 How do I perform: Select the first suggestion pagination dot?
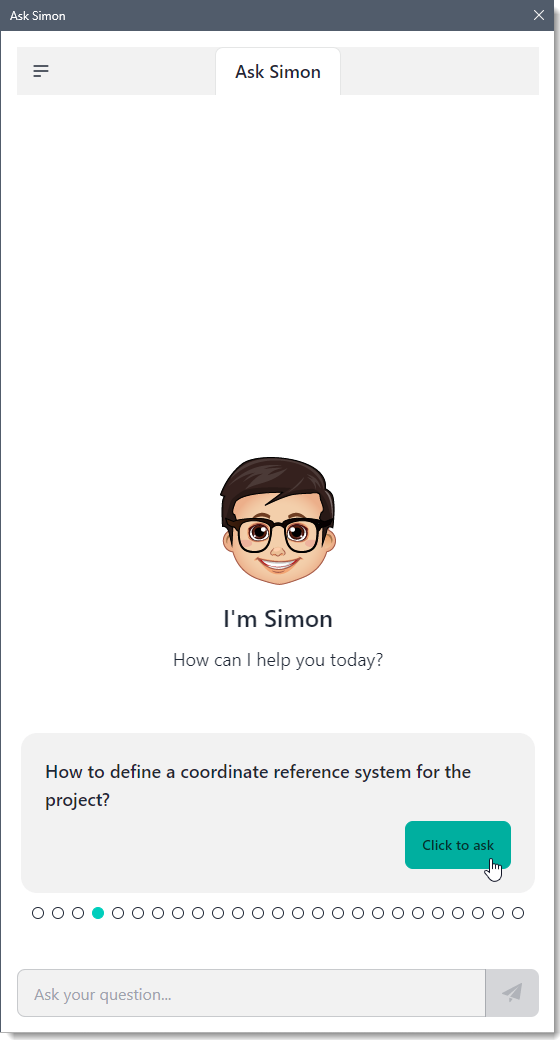pos(38,913)
